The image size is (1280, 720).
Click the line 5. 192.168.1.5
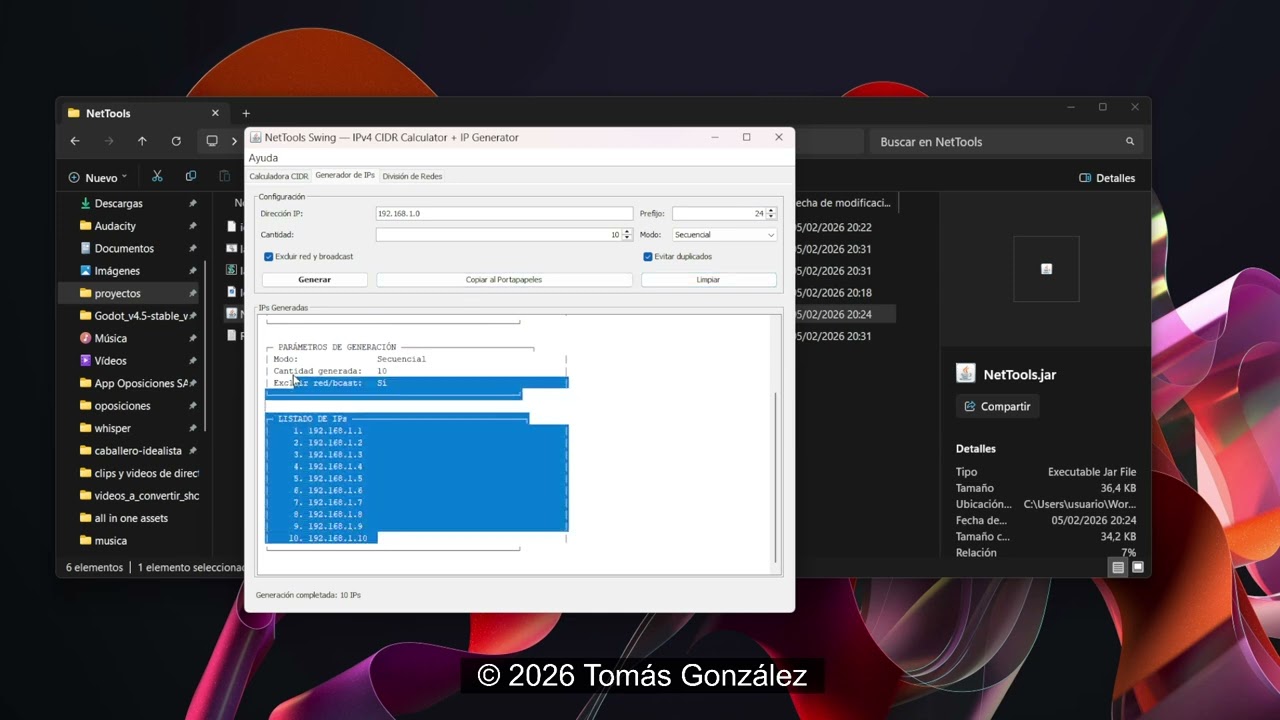point(328,479)
